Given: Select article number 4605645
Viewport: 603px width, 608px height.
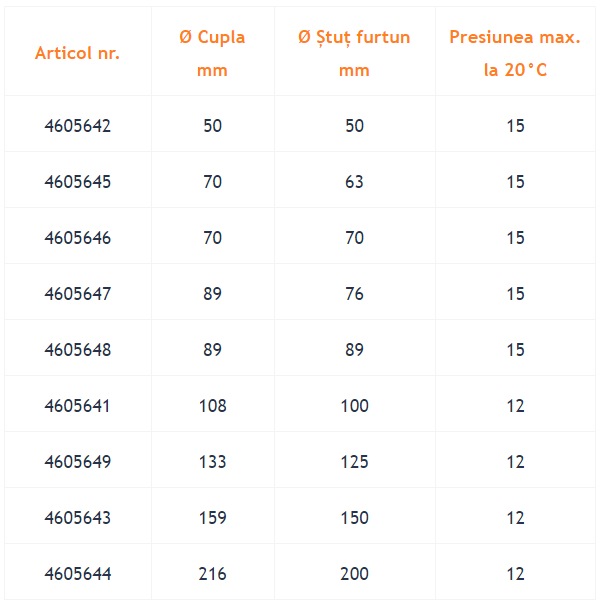Looking at the screenshot, I should click(x=78, y=182).
